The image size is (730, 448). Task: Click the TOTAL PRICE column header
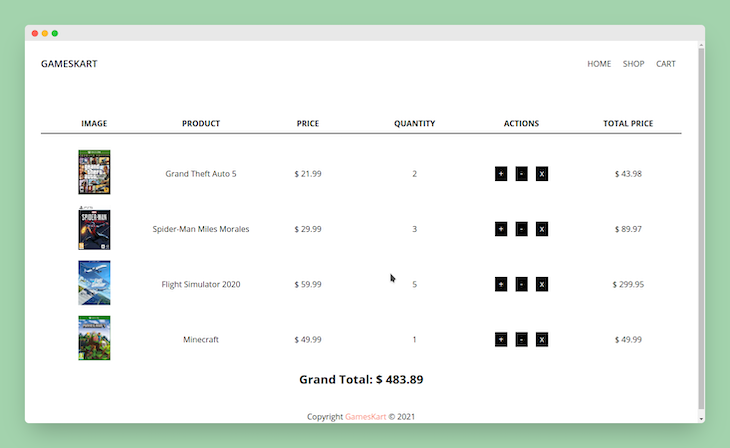628,123
